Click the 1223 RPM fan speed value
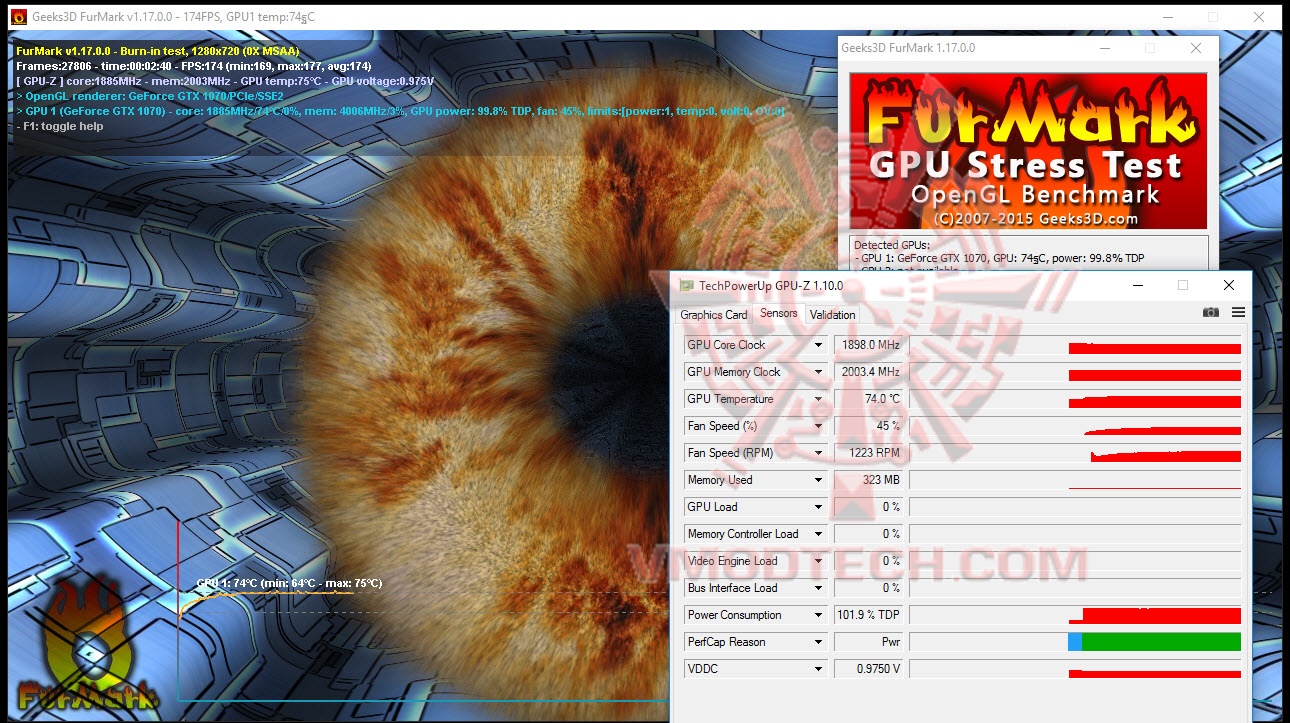This screenshot has width=1290, height=723. [x=869, y=453]
